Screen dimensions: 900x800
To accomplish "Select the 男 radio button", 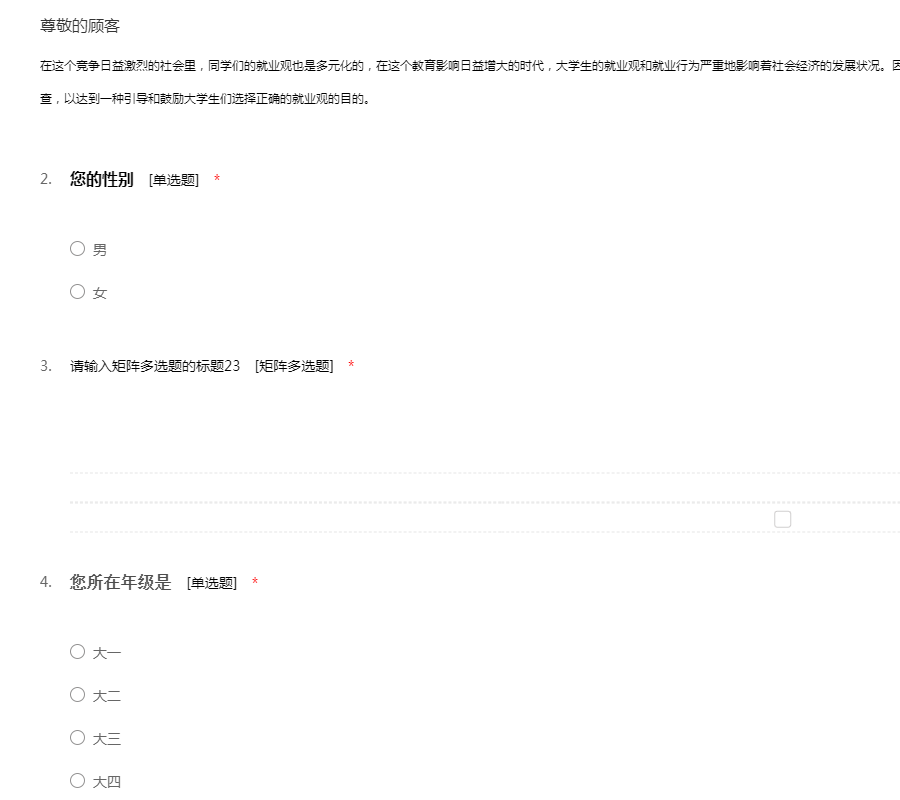I will click(77, 249).
